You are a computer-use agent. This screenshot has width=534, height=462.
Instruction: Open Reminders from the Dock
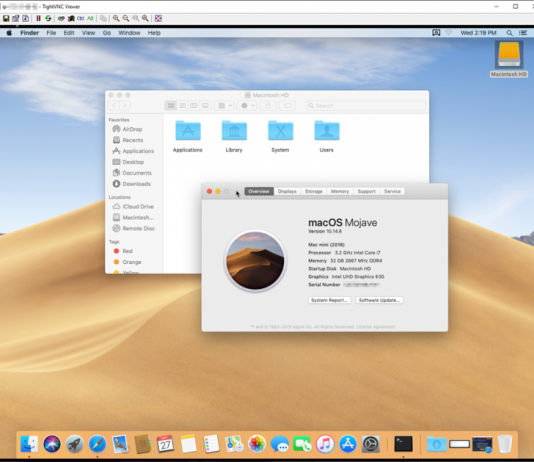coord(211,444)
